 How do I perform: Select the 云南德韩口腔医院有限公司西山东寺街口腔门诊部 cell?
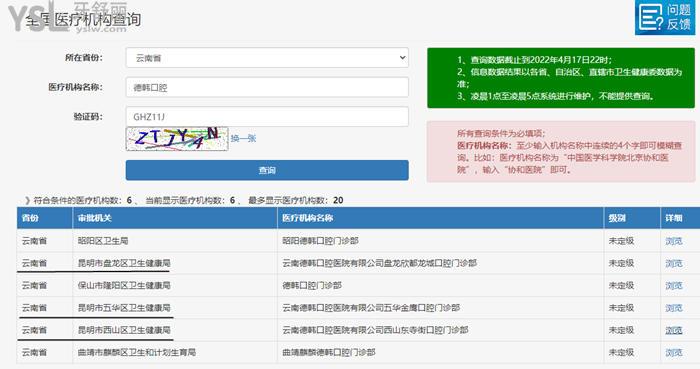pos(441,330)
